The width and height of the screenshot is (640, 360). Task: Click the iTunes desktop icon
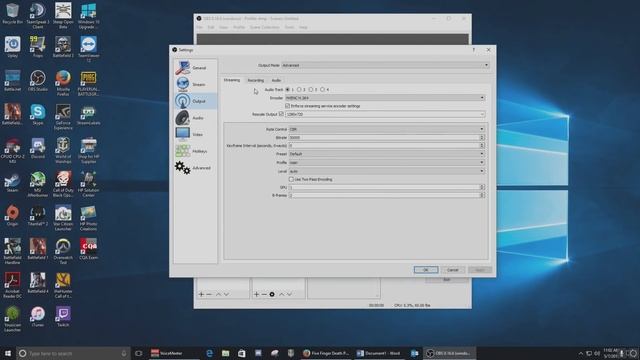point(38,316)
